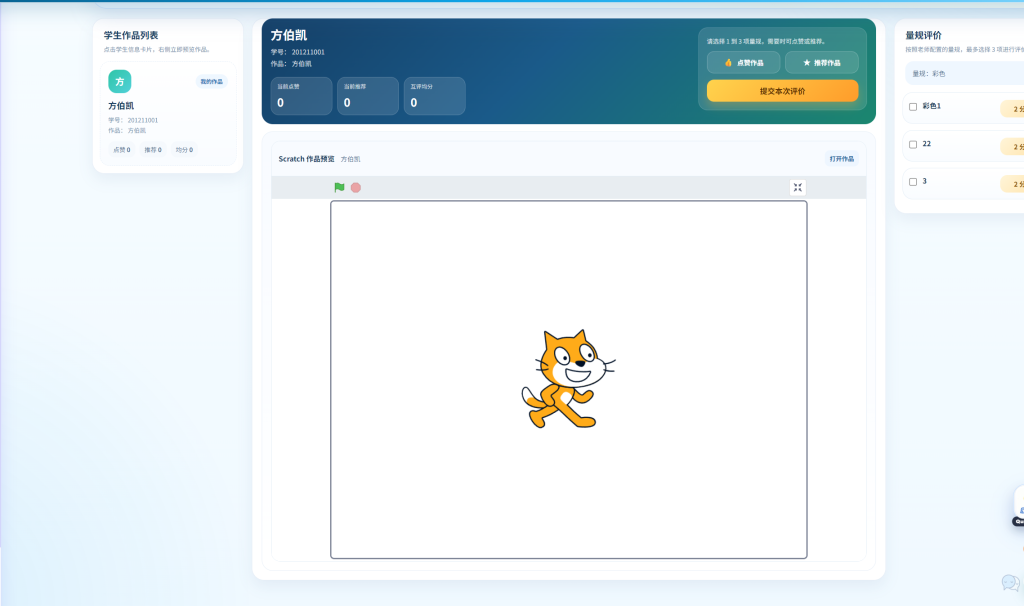Check the 彩色1 rubric checkbox
The height and width of the screenshot is (606, 1024).
[913, 106]
